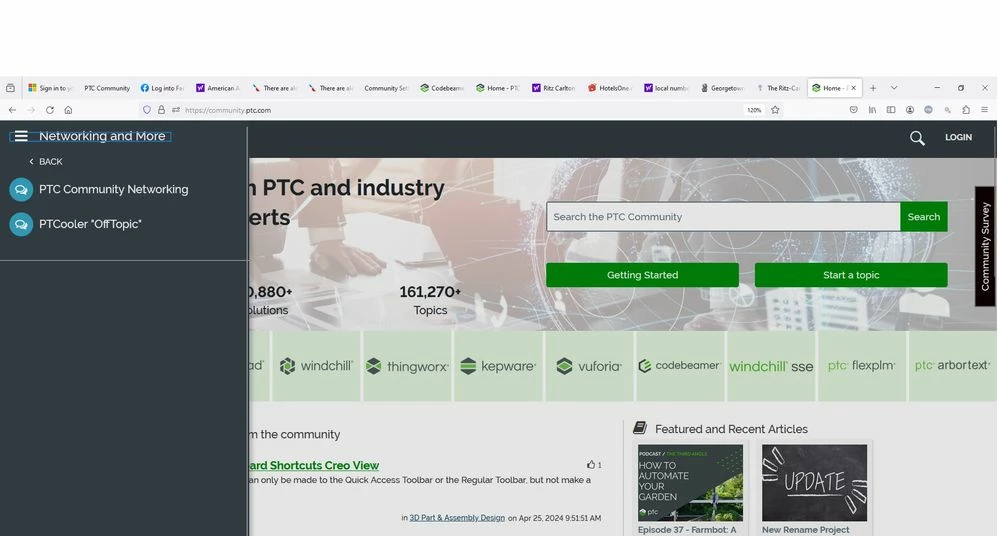Switch to the PTC Community tab
The height and width of the screenshot is (536, 998).
click(x=106, y=88)
